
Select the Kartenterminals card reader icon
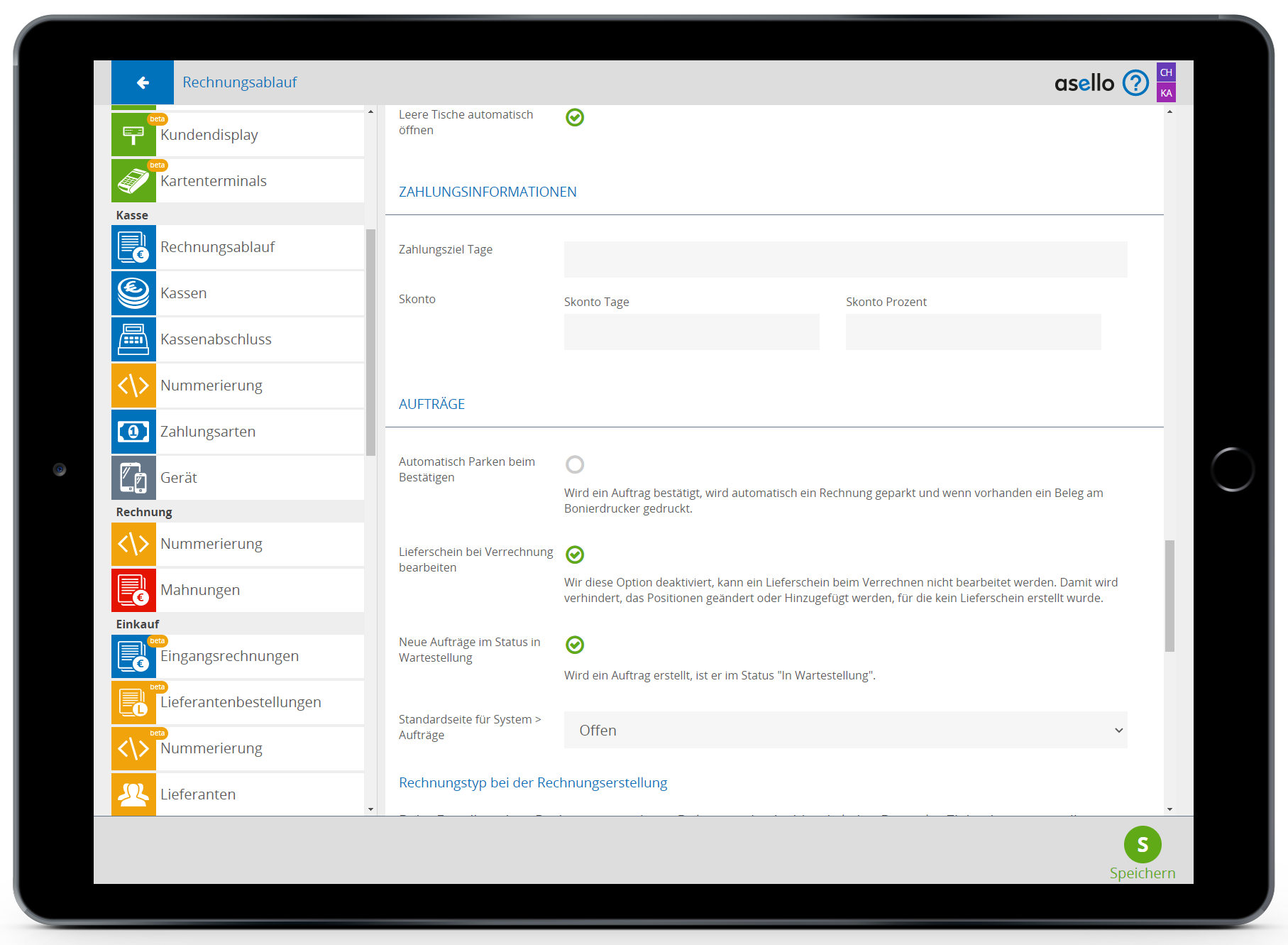pyautogui.click(x=133, y=181)
